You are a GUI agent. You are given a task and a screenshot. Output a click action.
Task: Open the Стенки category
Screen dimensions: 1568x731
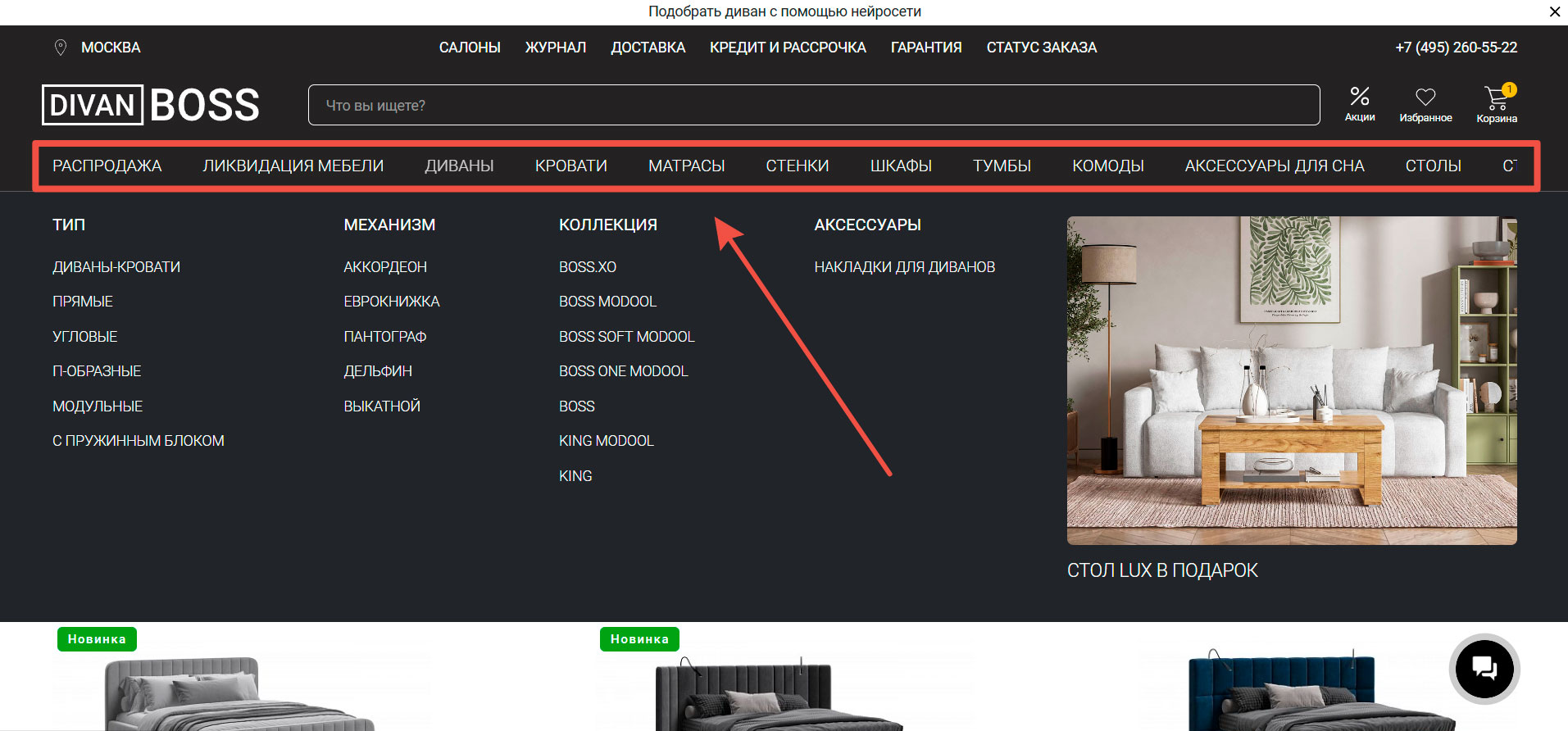tap(798, 166)
